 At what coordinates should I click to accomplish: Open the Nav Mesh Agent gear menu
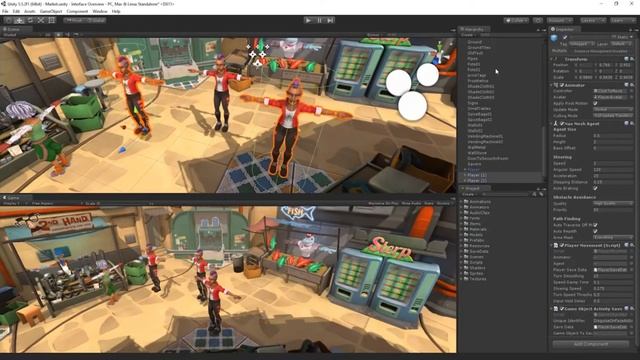[632, 123]
